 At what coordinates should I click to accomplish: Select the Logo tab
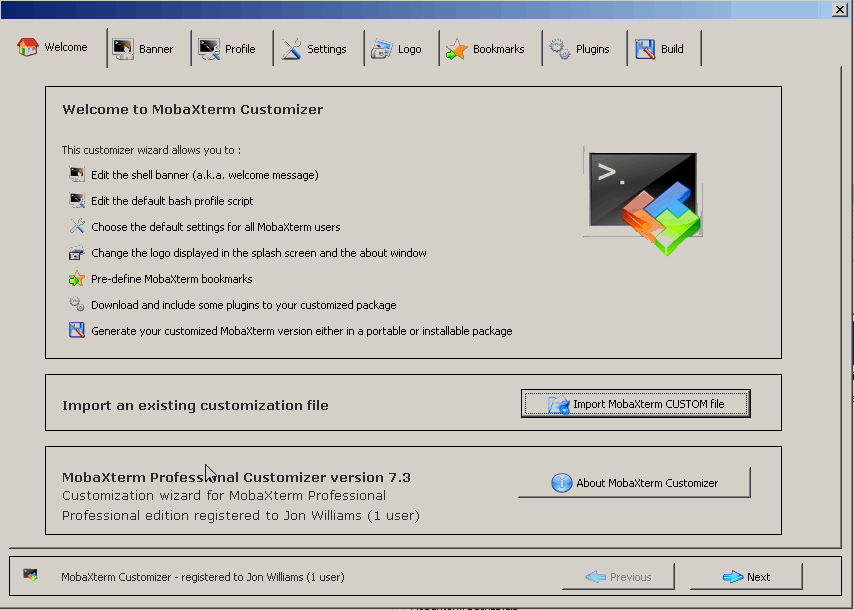coord(396,49)
